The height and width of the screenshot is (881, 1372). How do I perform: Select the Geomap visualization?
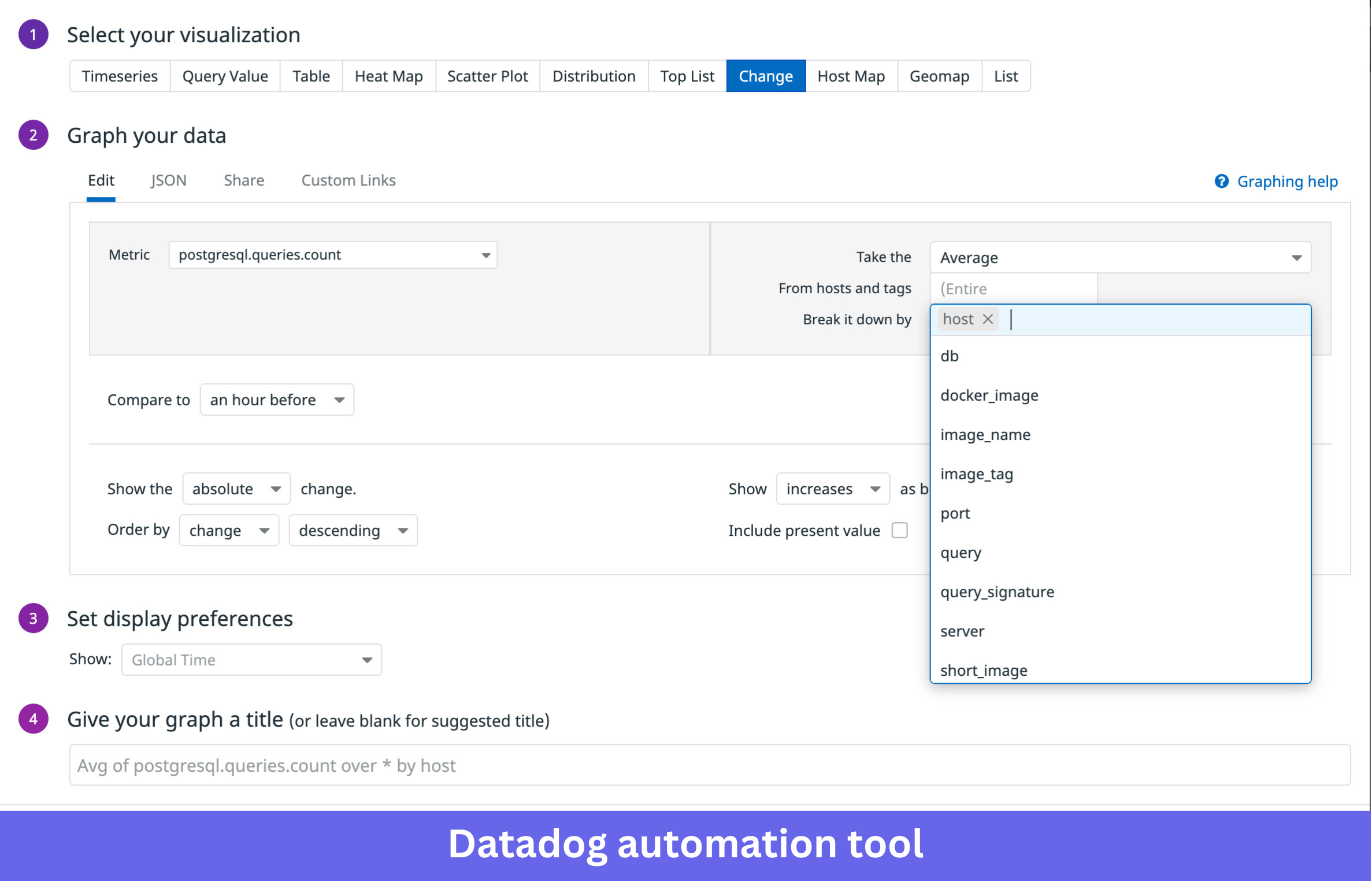(x=939, y=76)
